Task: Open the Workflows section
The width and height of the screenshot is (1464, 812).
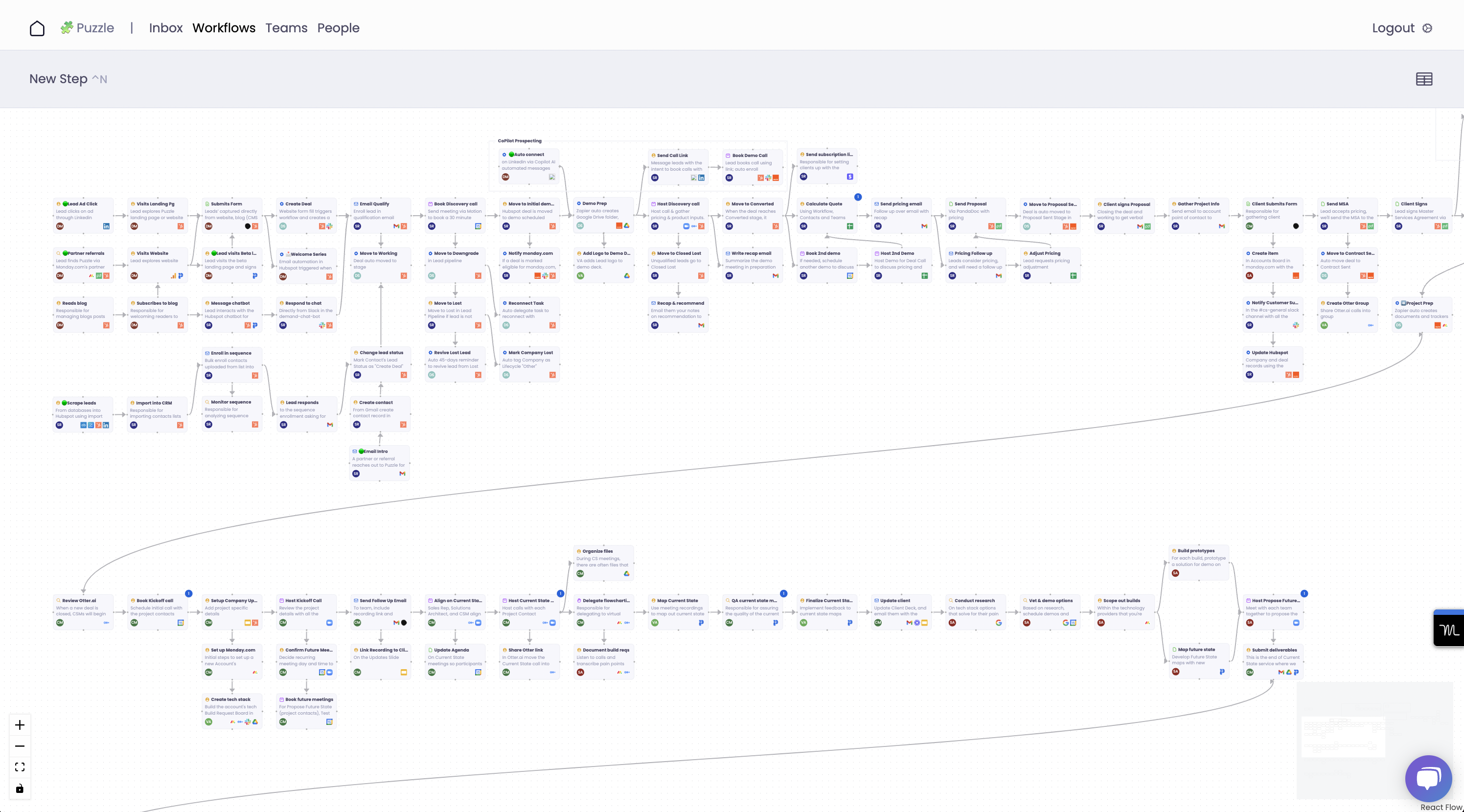Action: (x=224, y=28)
